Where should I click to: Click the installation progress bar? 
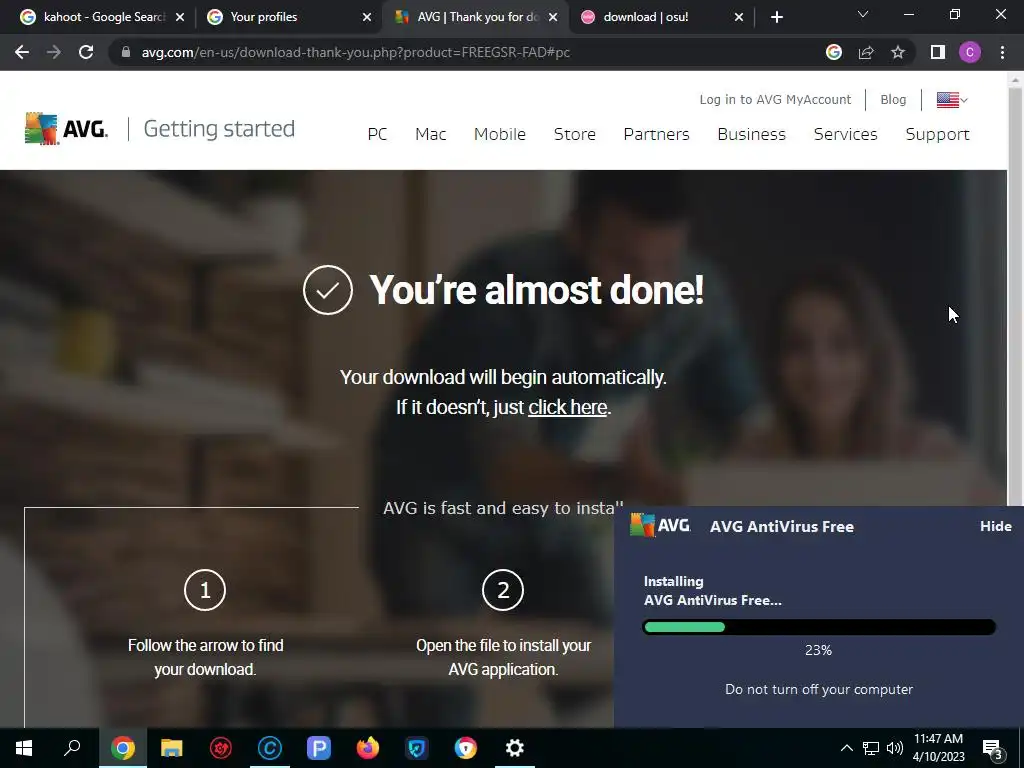(819, 627)
